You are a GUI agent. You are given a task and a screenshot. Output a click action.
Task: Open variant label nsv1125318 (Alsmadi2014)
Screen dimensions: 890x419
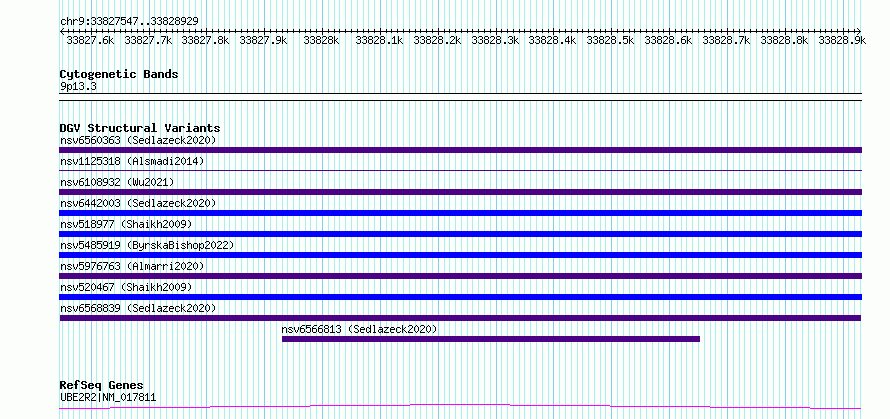[132, 161]
